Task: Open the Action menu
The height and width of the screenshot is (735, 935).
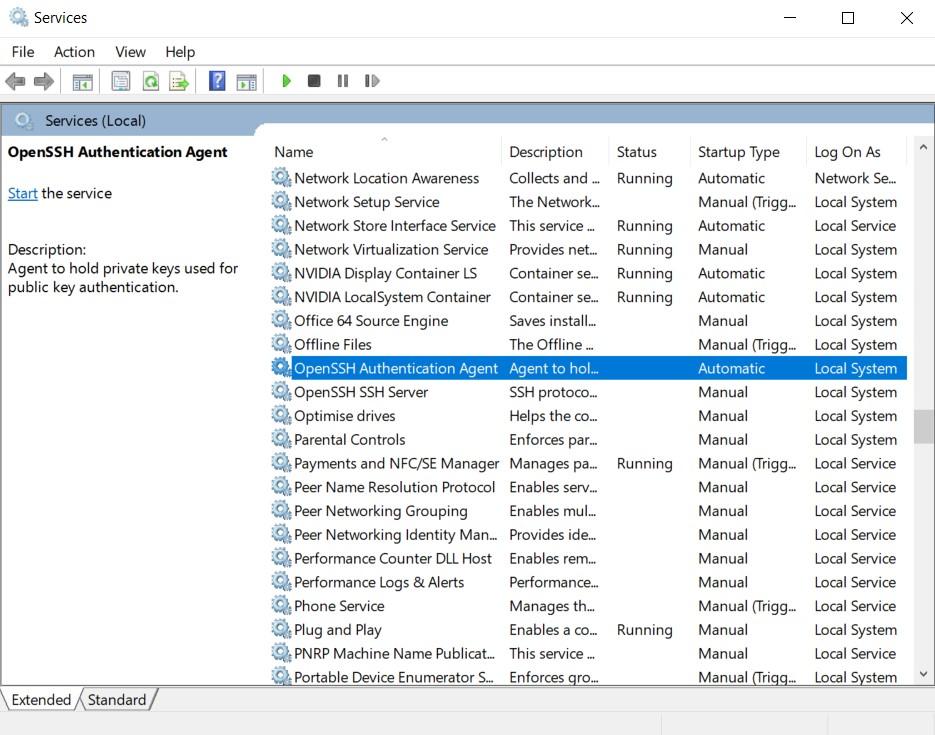Action: click(74, 51)
